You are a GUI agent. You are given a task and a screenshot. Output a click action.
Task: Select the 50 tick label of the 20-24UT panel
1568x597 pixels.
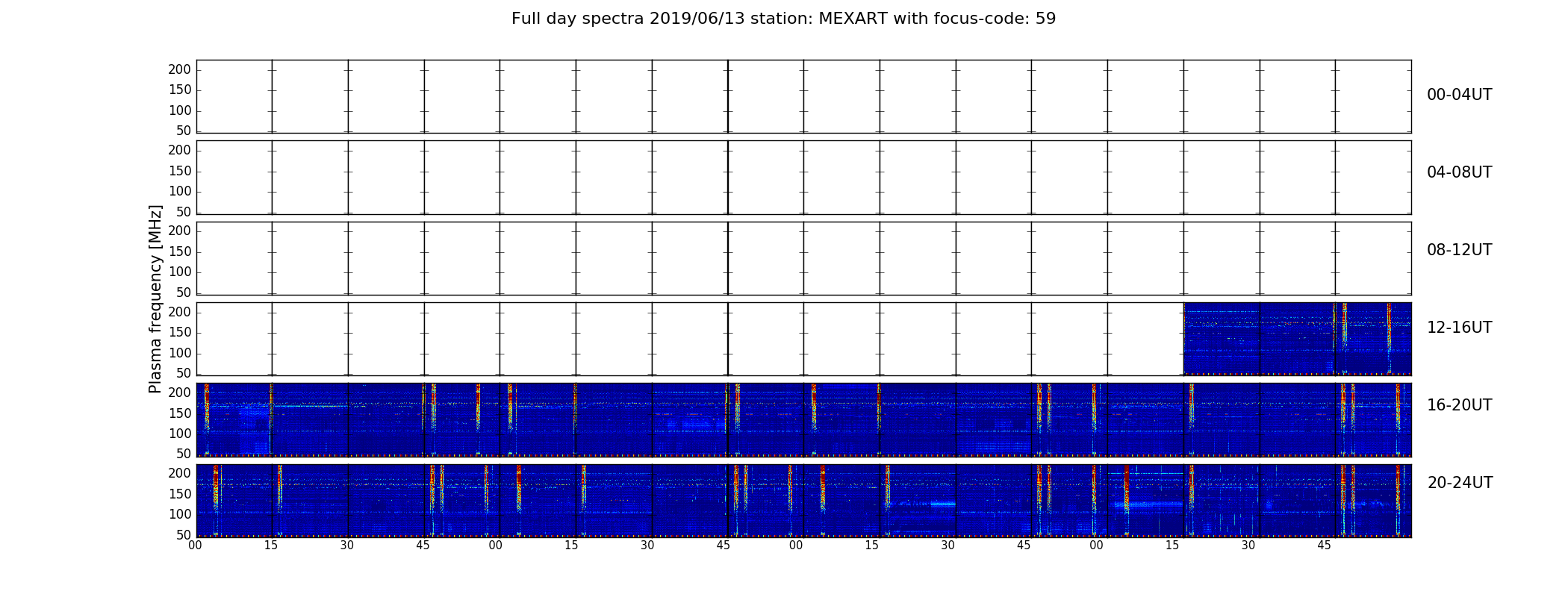(x=184, y=535)
